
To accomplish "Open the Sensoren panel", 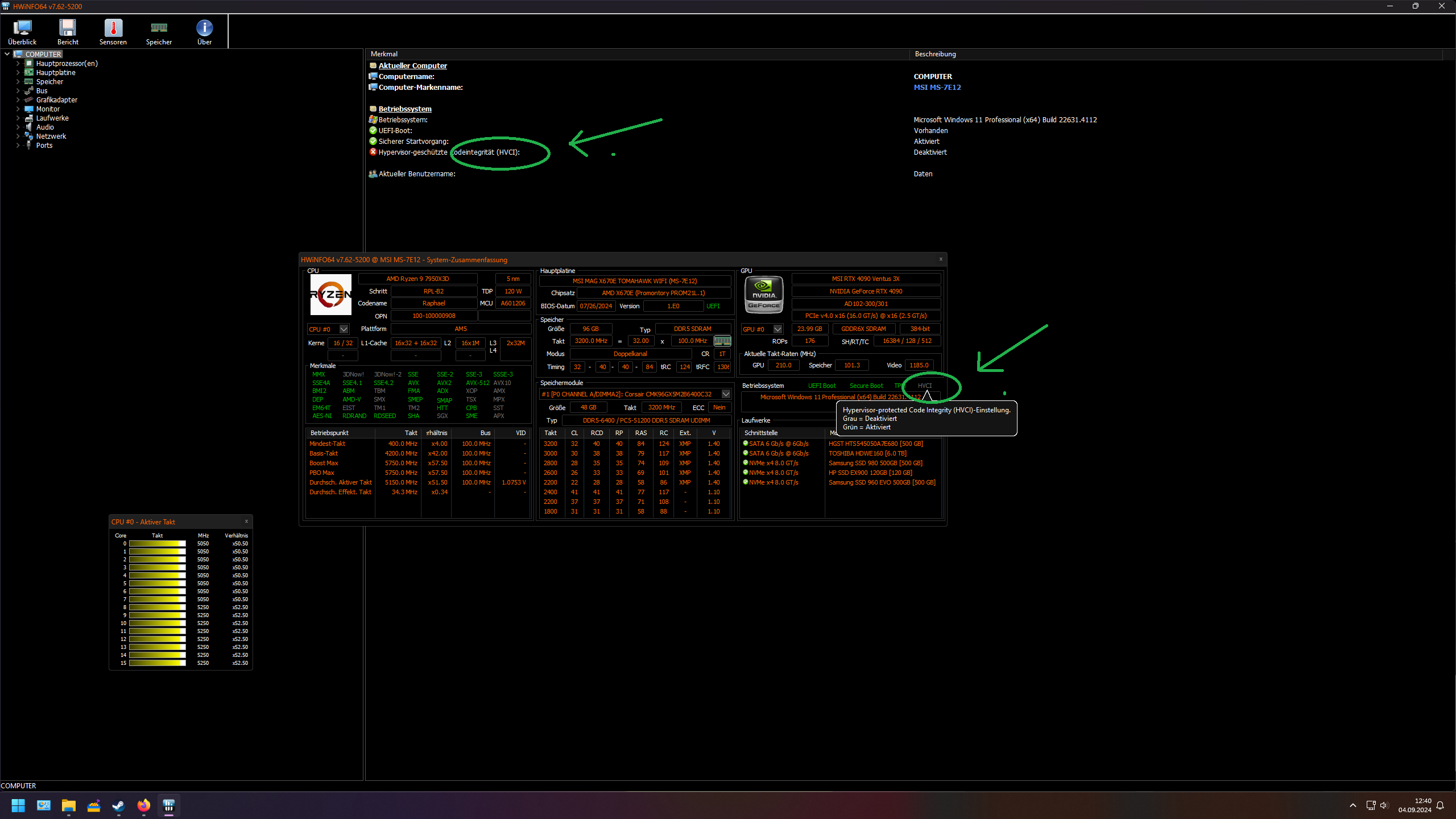I will (x=113, y=31).
